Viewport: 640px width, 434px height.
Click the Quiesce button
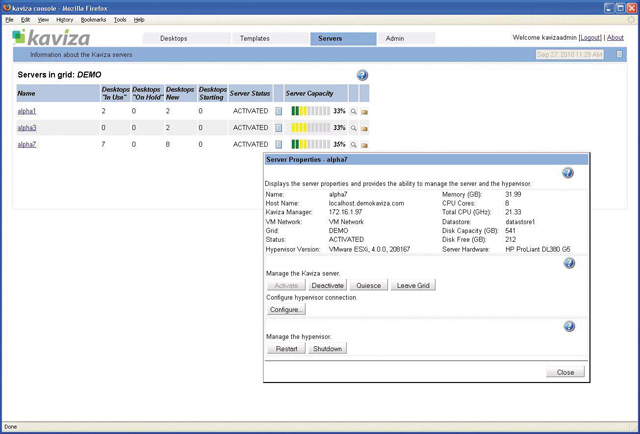[x=369, y=285]
